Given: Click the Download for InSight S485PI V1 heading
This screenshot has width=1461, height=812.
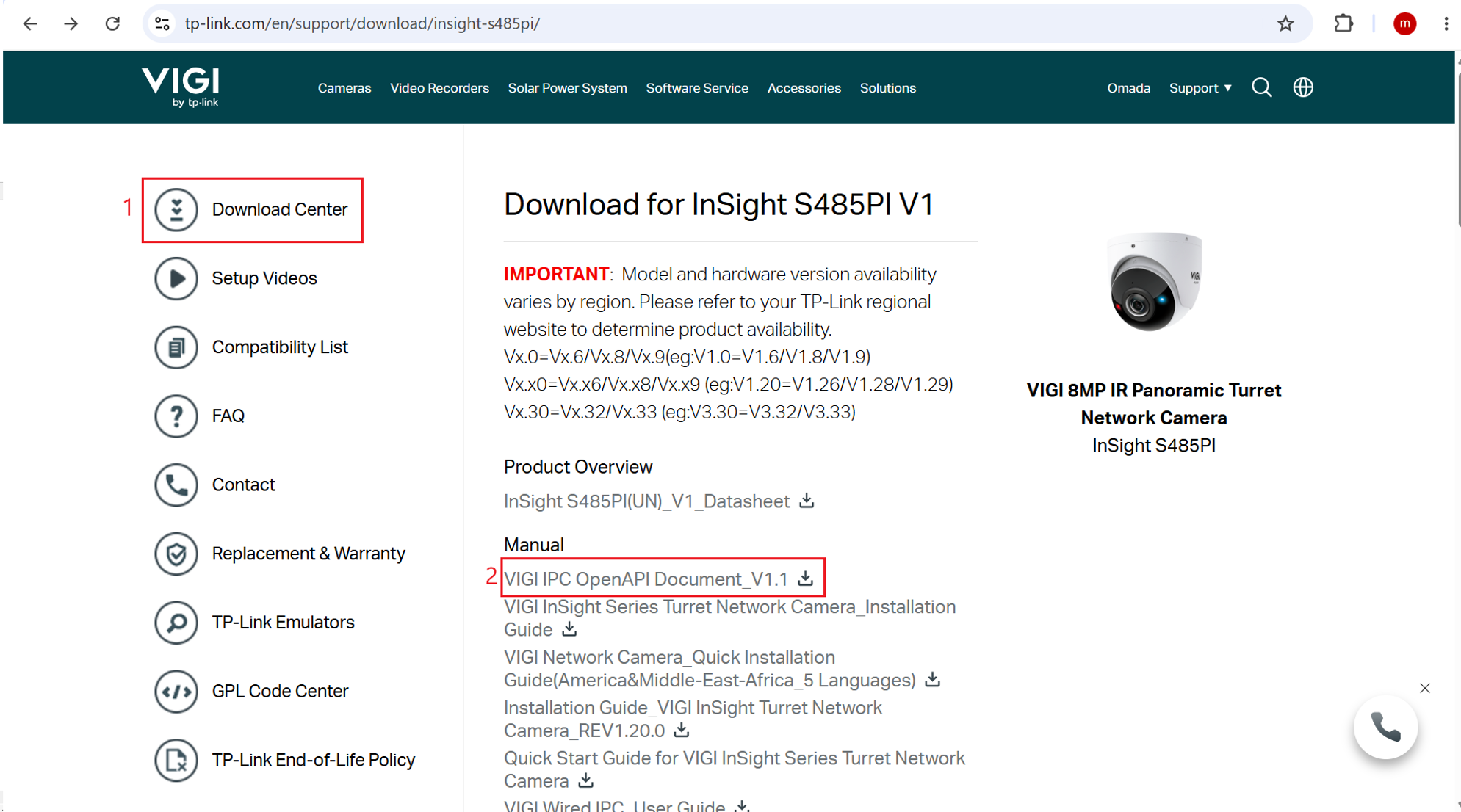Looking at the screenshot, I should point(718,204).
